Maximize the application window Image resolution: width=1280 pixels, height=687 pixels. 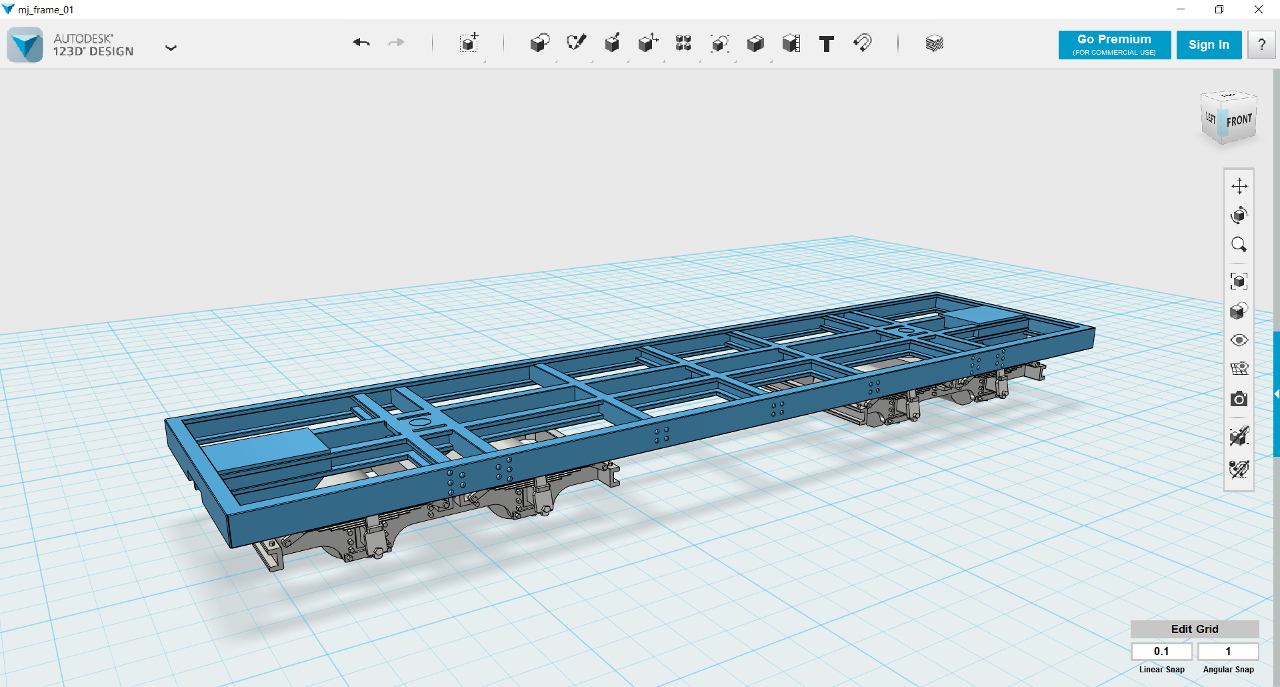1219,9
